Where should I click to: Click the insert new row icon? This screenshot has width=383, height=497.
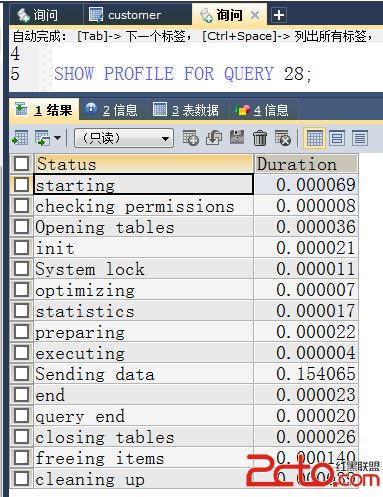pyautogui.click(x=190, y=138)
